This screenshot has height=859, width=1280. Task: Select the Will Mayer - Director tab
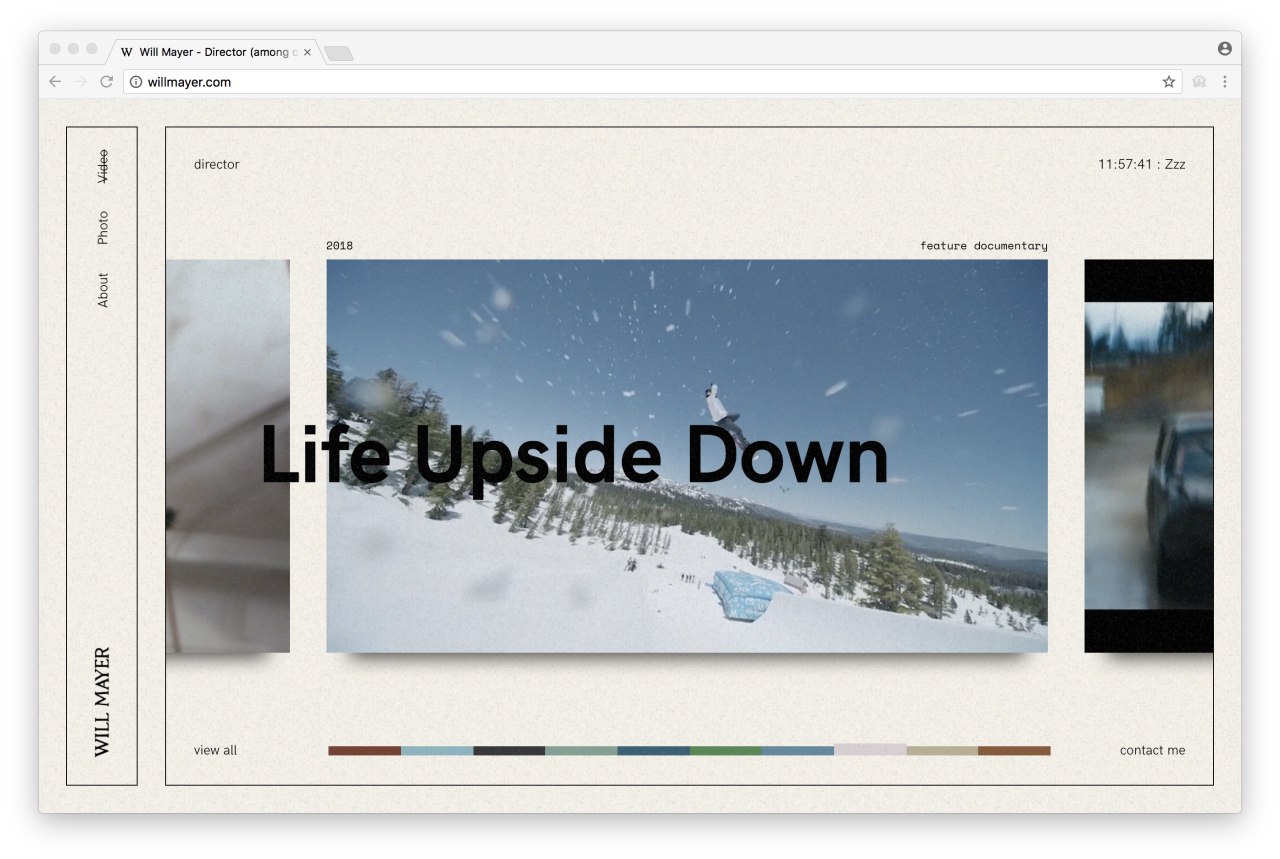coord(214,52)
